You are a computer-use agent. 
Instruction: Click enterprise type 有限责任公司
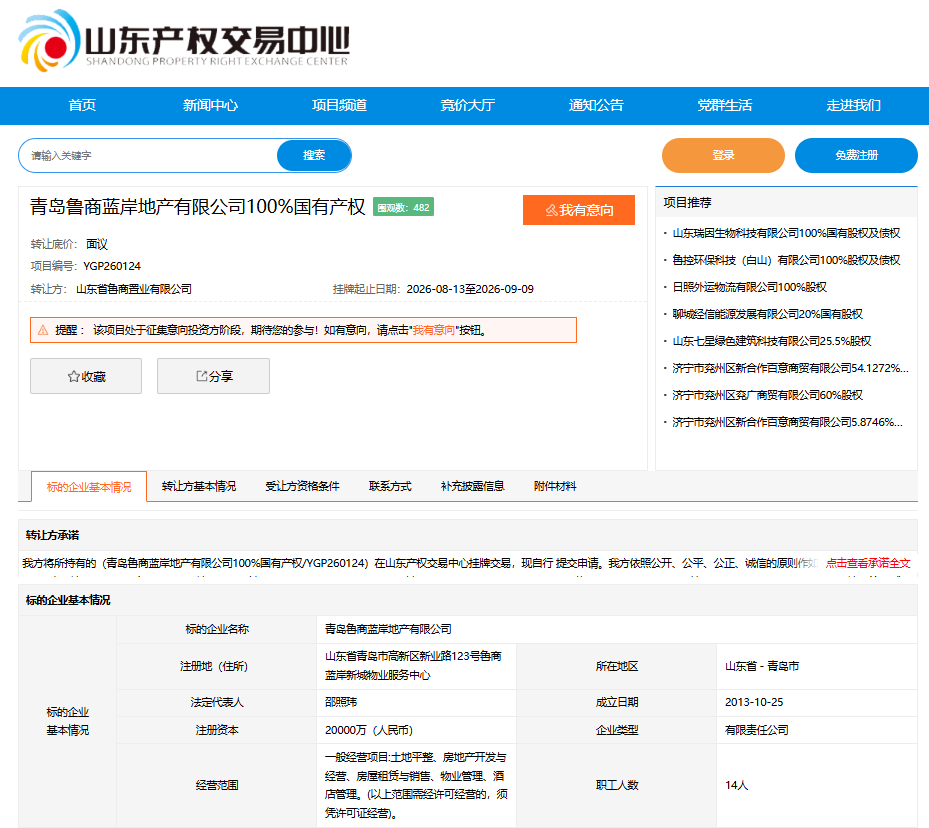click(x=757, y=730)
